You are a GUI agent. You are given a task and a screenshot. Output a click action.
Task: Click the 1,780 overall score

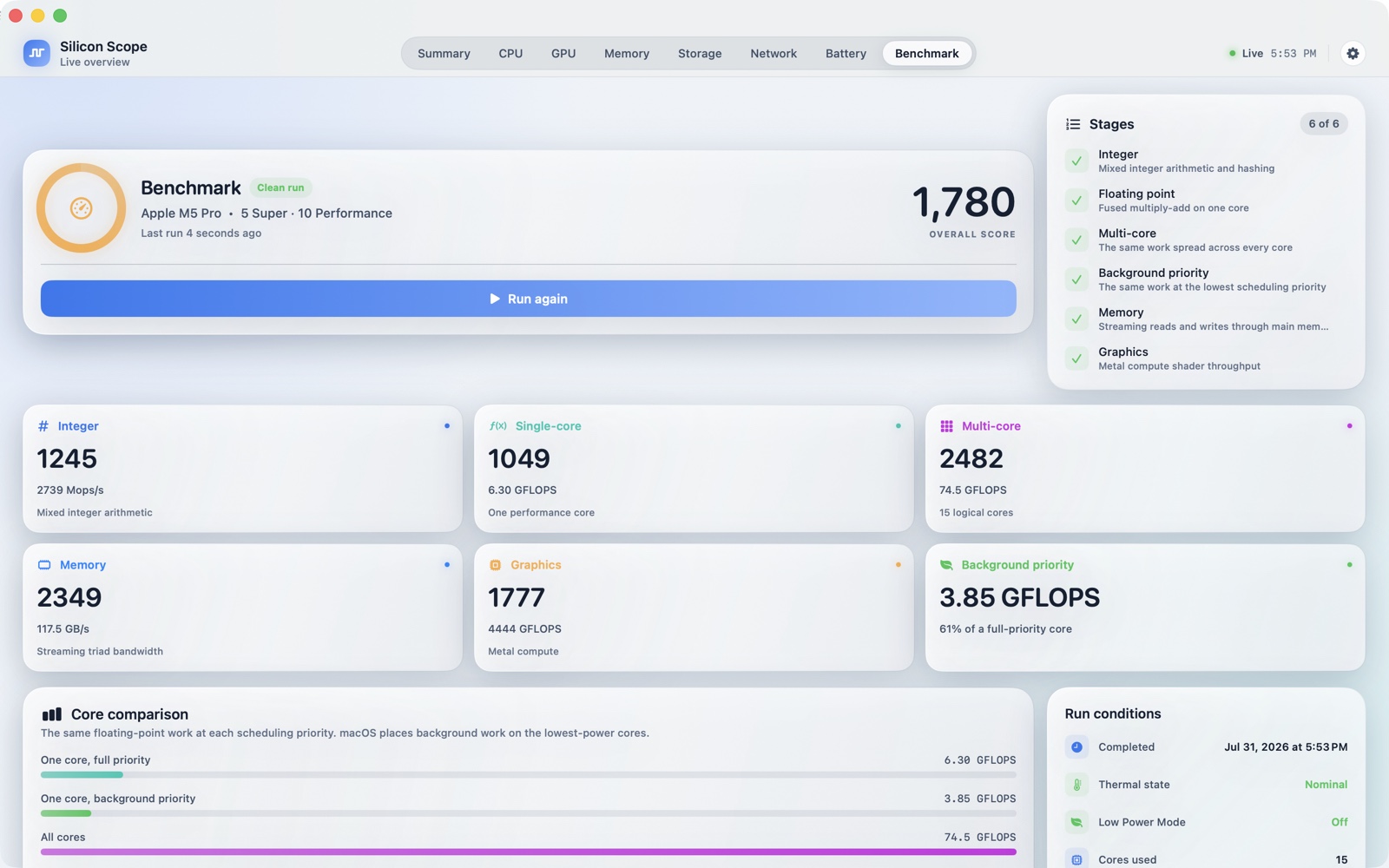tap(964, 202)
